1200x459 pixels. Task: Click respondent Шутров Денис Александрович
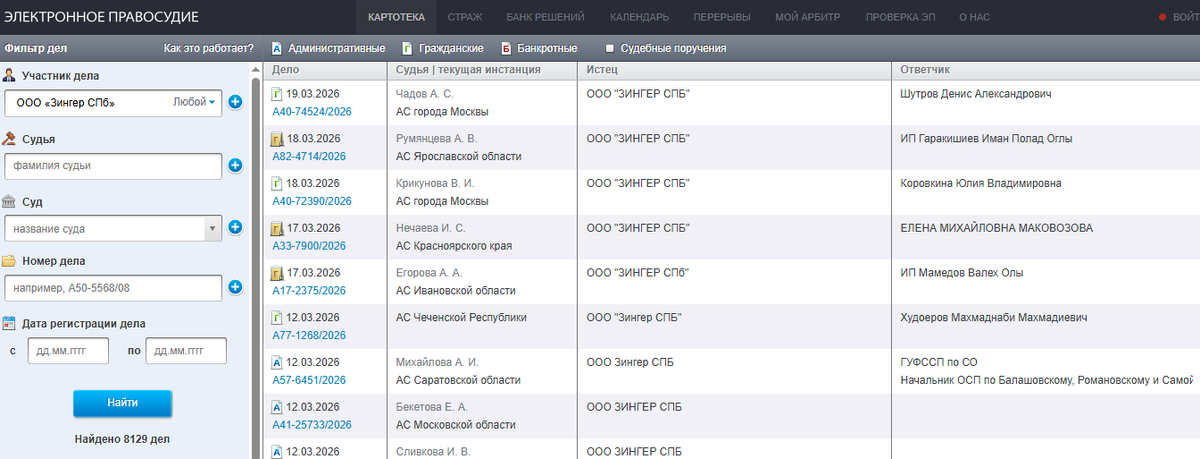click(977, 94)
